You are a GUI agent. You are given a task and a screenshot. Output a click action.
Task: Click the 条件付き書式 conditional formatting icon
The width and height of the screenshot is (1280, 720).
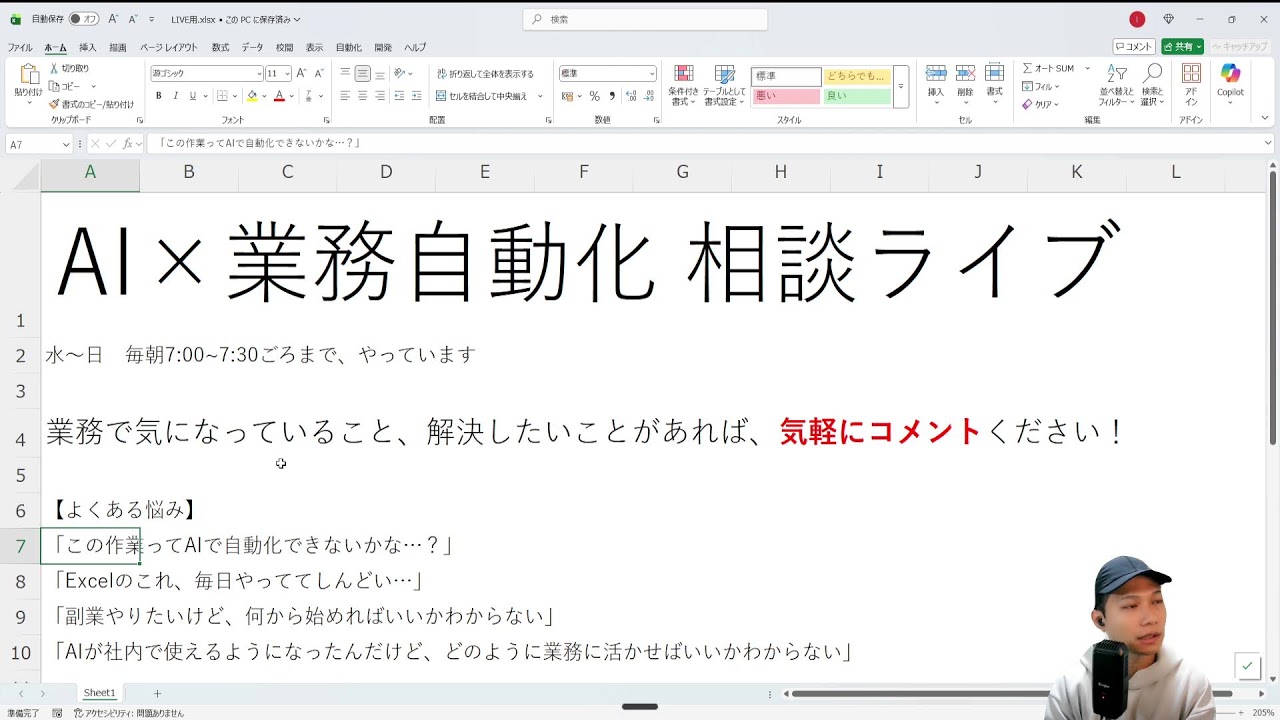pyautogui.click(x=684, y=74)
